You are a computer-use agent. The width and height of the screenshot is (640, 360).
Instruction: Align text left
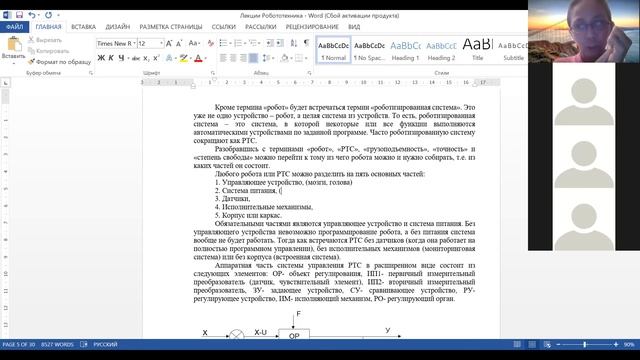click(223, 58)
